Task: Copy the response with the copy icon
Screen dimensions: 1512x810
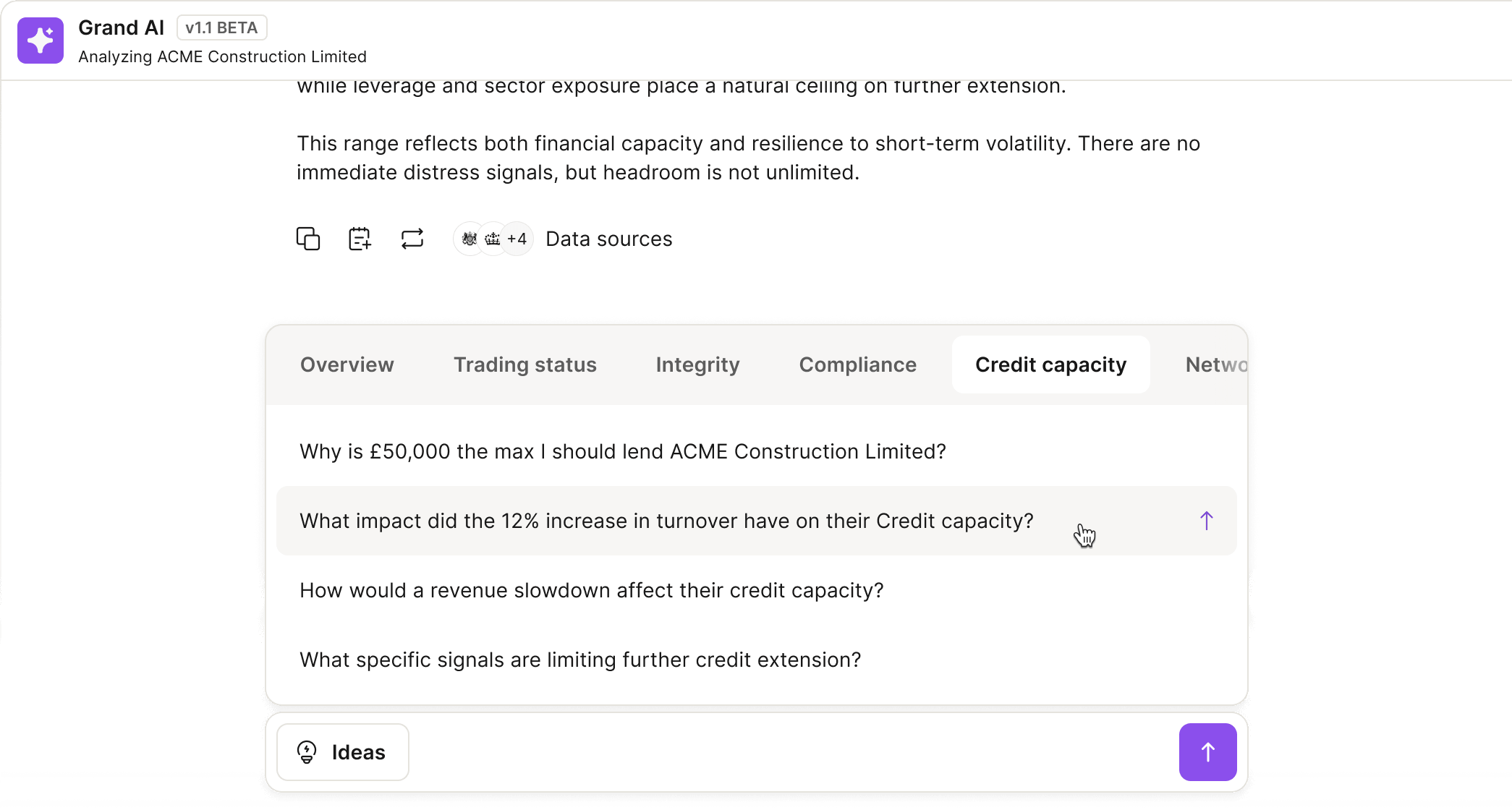Action: [x=308, y=239]
